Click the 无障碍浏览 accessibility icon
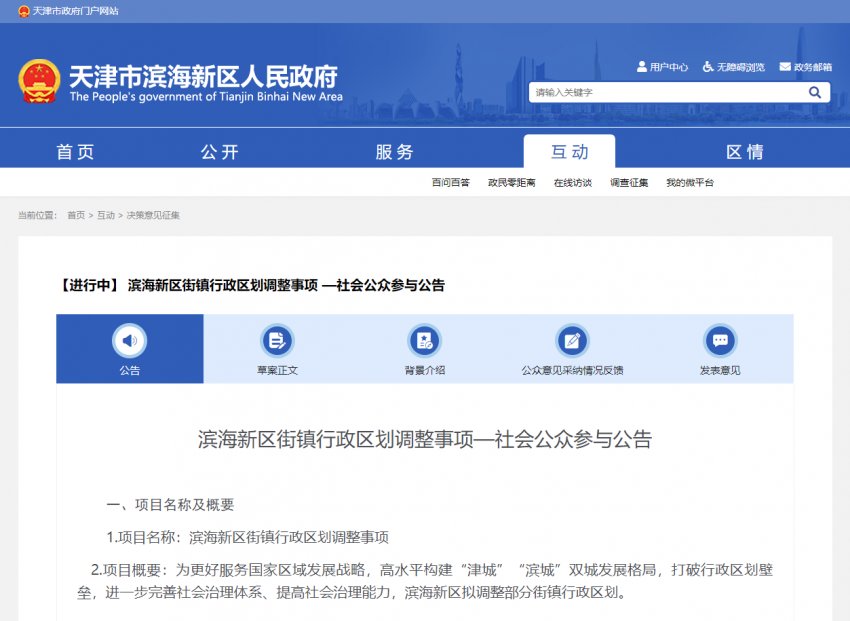Viewport: 850px width, 621px height. pyautogui.click(x=707, y=67)
